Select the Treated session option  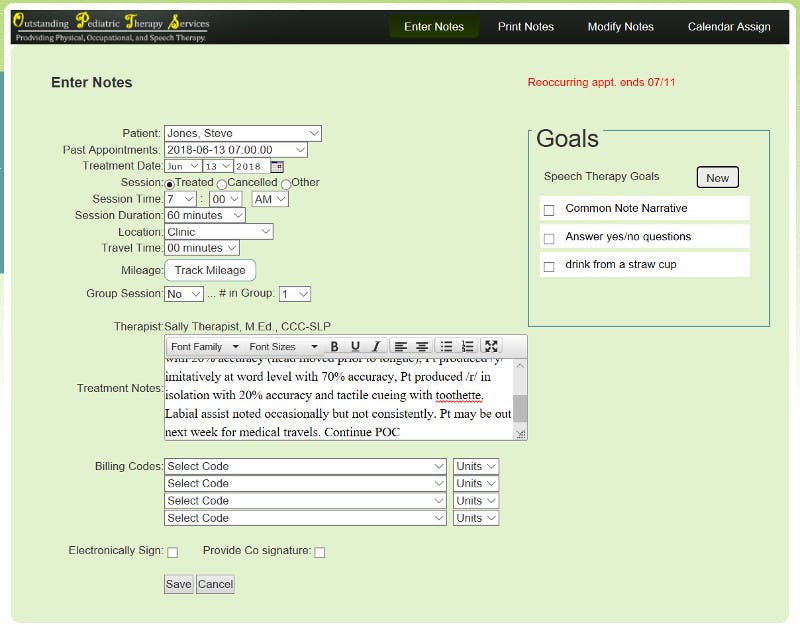pyautogui.click(x=169, y=184)
